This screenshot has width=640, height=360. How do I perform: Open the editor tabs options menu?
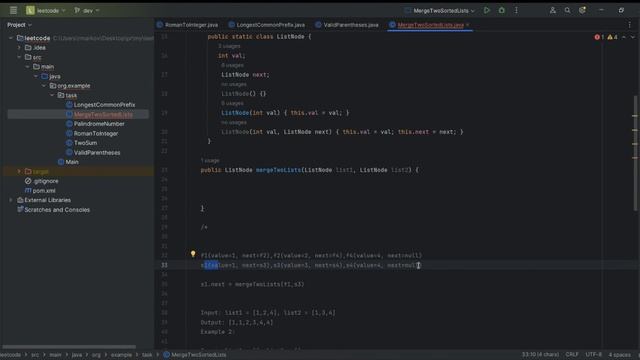click(629, 25)
